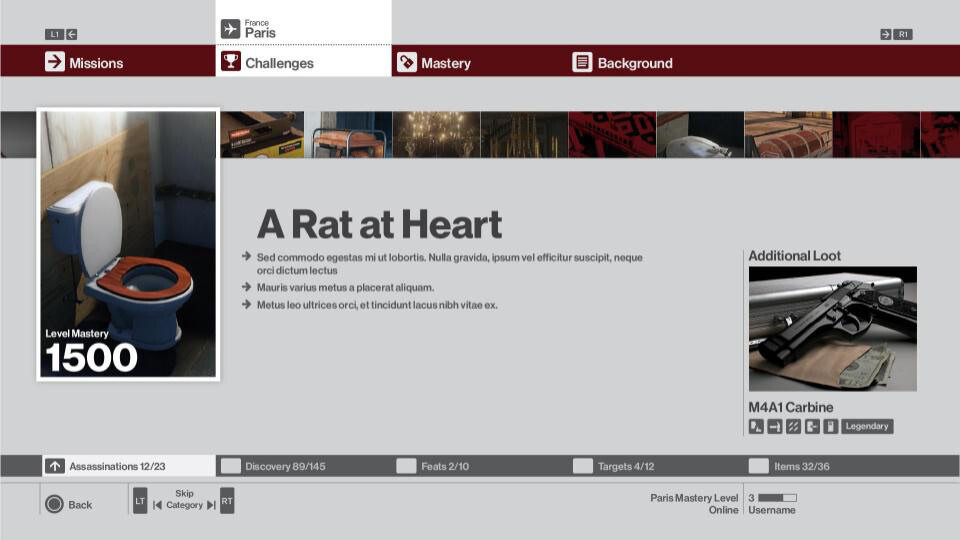Screen dimensions: 960x540
Task: Select the Challenges tab
Action: click(304, 61)
